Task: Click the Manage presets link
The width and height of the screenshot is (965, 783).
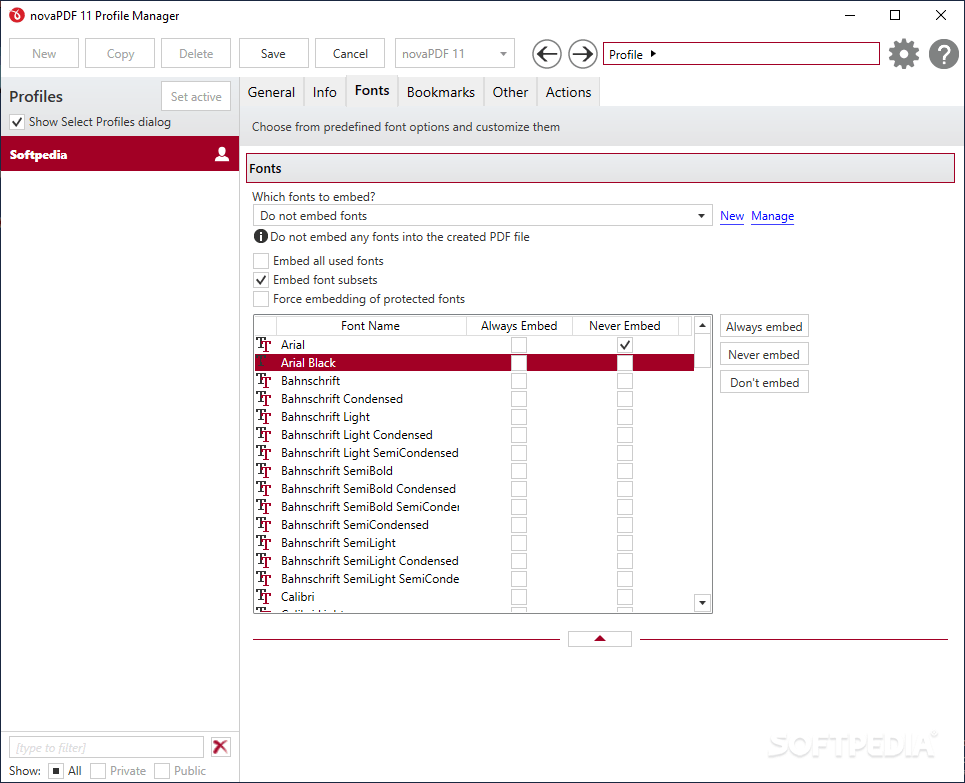Action: 772,216
